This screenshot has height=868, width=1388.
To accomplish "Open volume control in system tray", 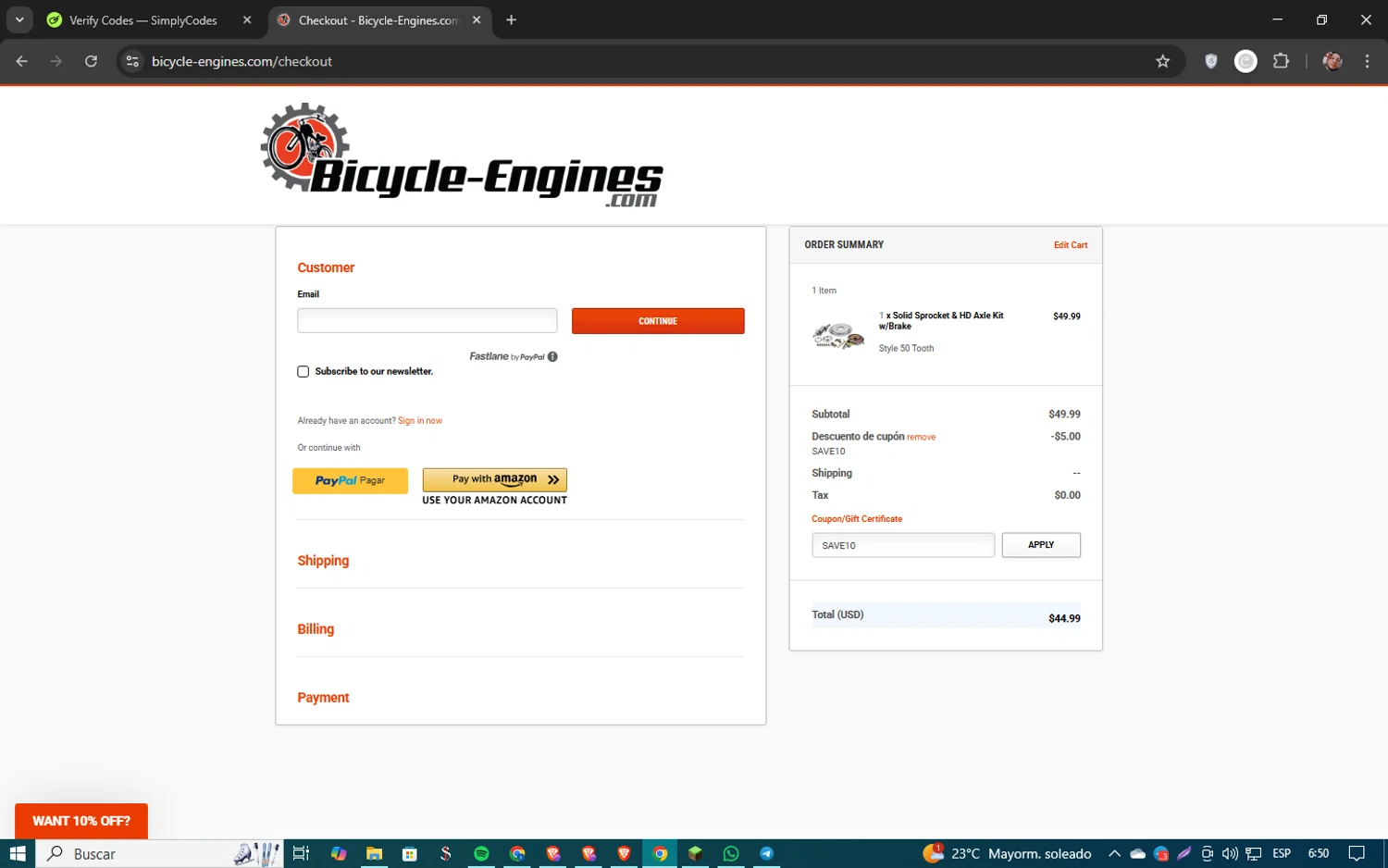I will click(1230, 853).
